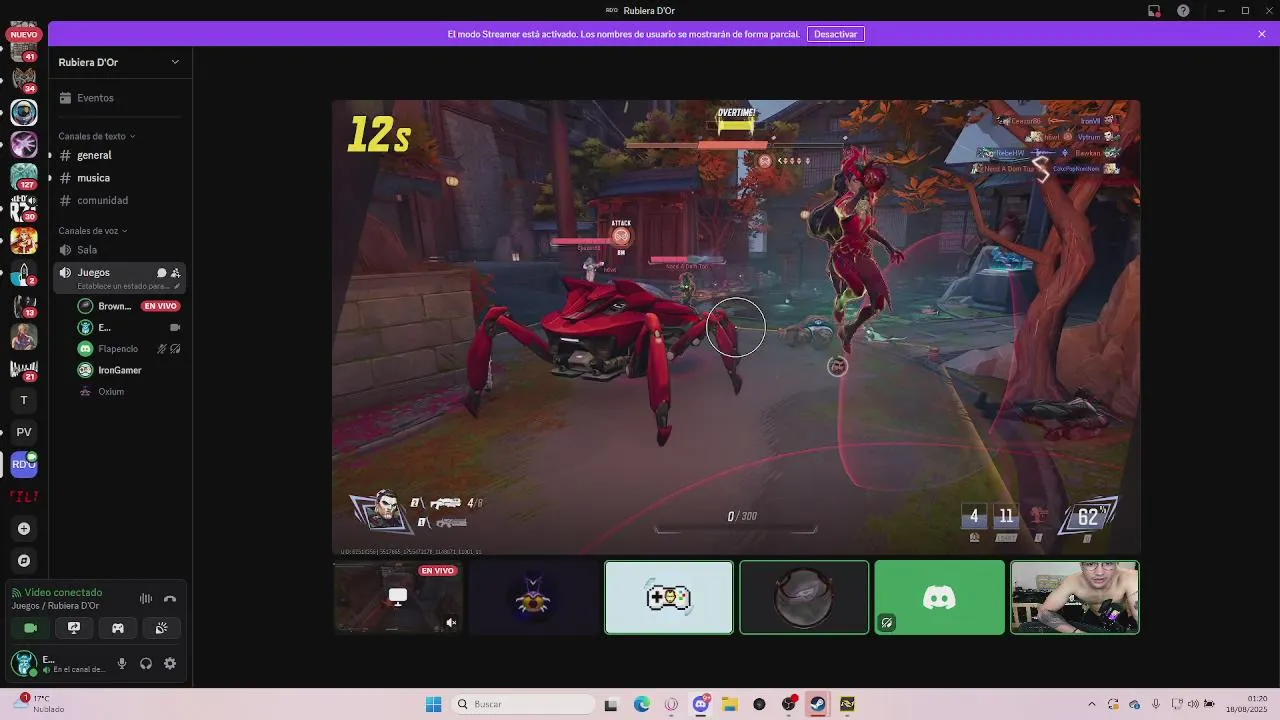
Task: Open Discord app from the taskbar
Action: tap(701, 704)
